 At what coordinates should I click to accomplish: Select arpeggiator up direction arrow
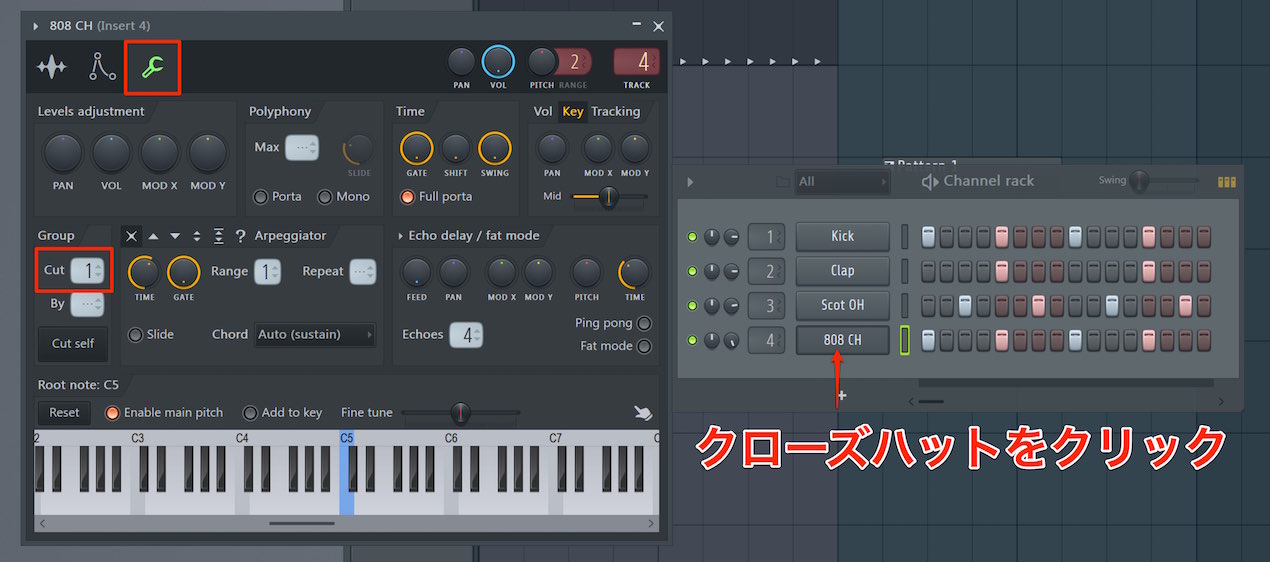pyautogui.click(x=153, y=236)
